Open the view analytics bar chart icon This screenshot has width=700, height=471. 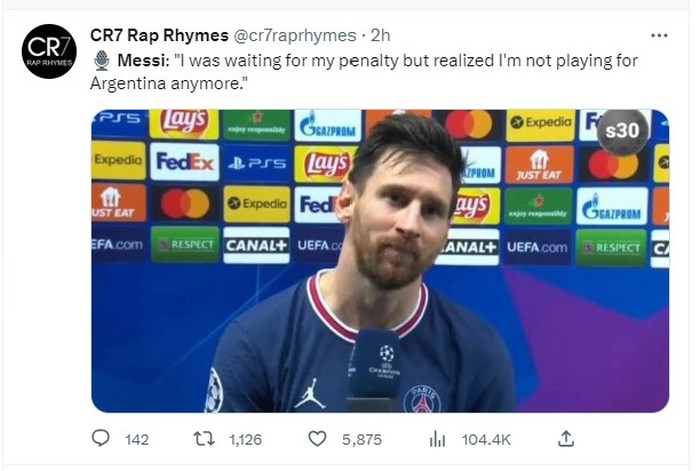click(437, 439)
